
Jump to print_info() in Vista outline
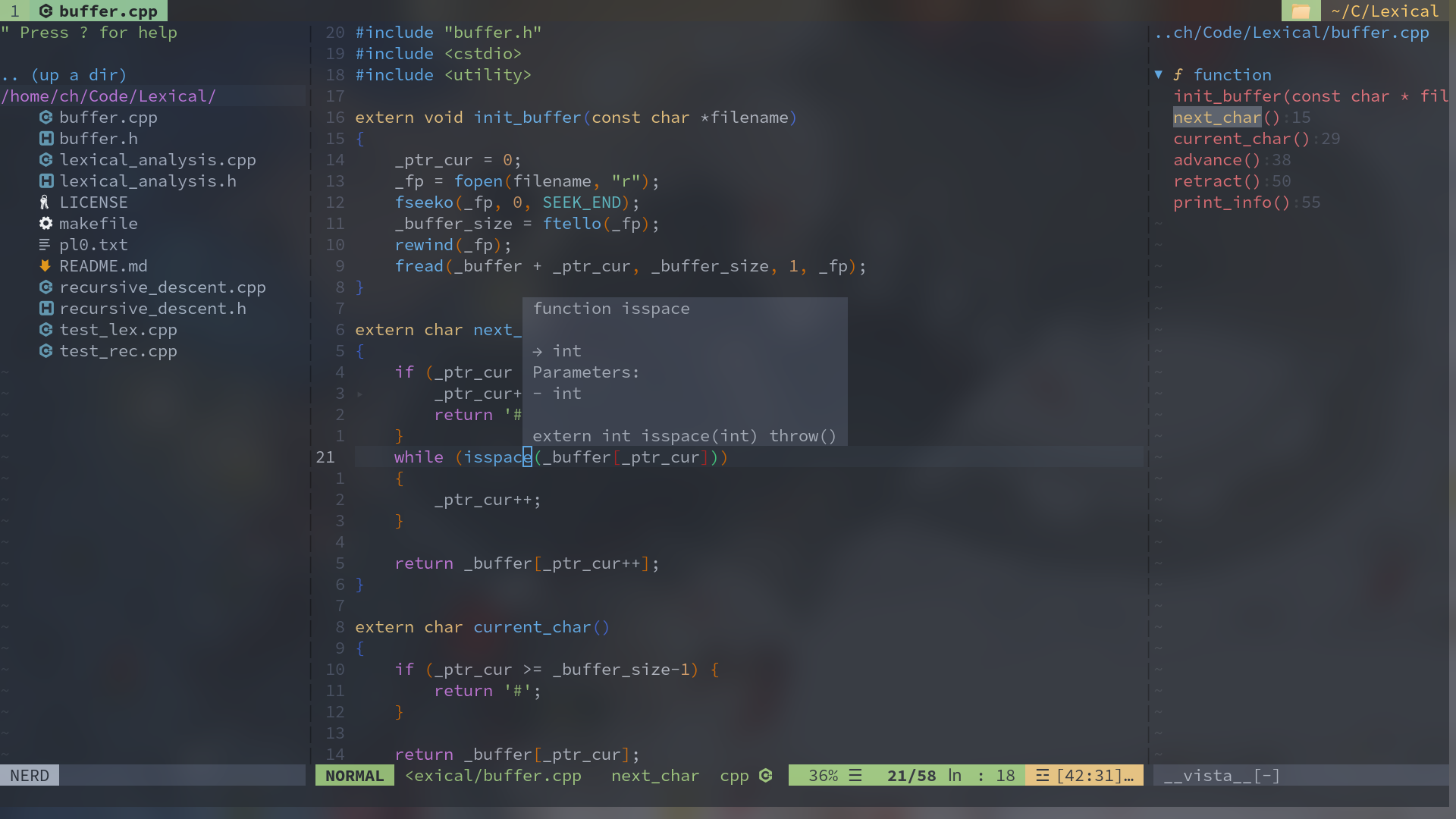click(x=1231, y=202)
